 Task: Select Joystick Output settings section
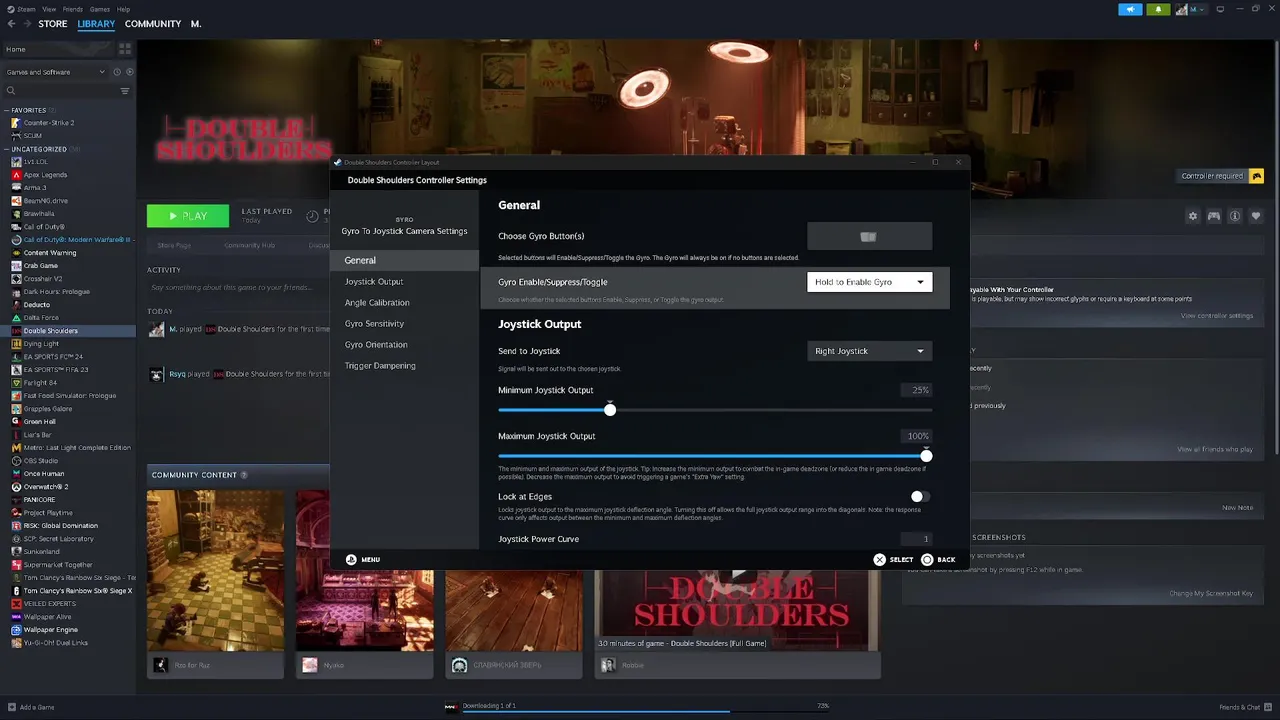click(x=404, y=282)
